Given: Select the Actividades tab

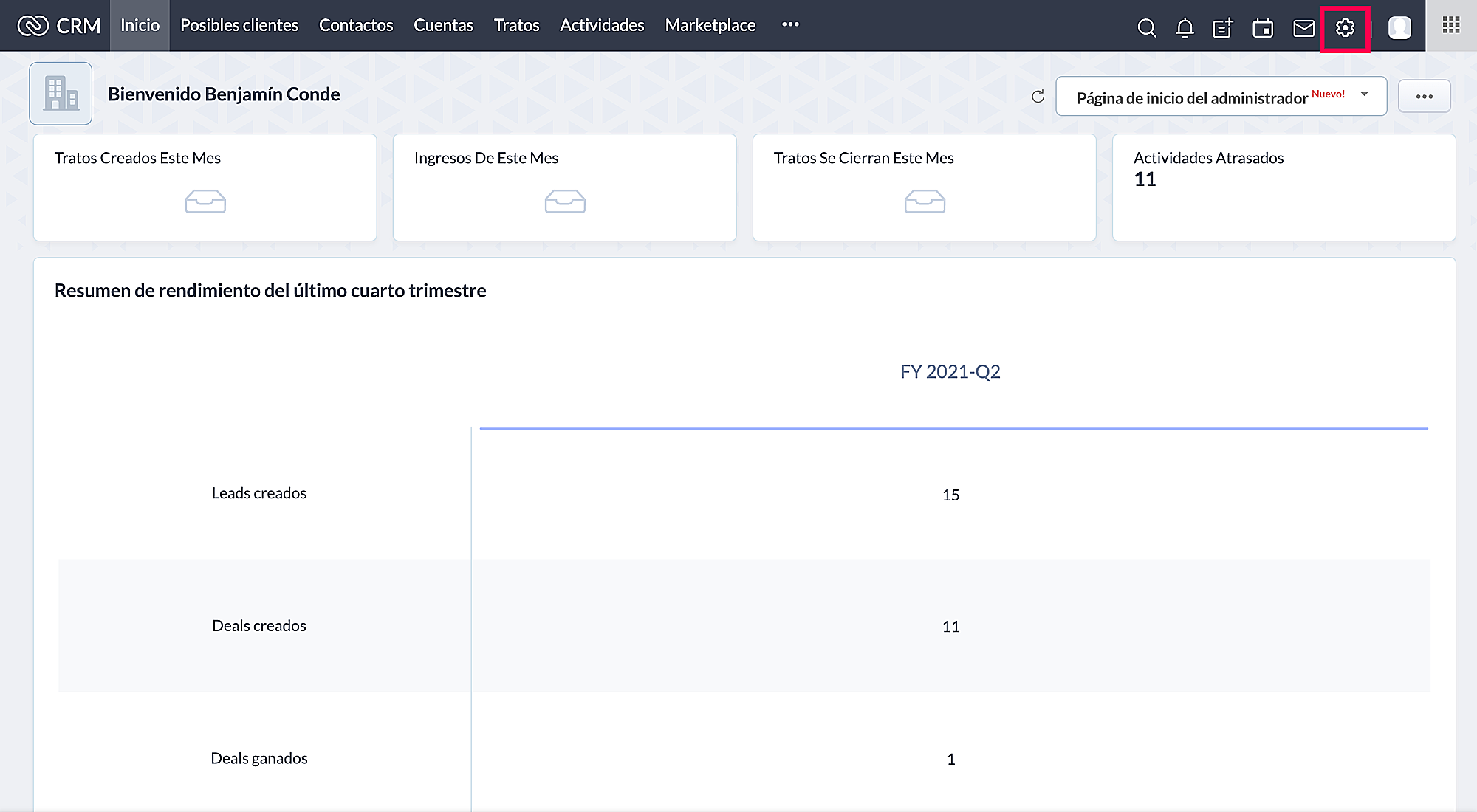Looking at the screenshot, I should 602,25.
